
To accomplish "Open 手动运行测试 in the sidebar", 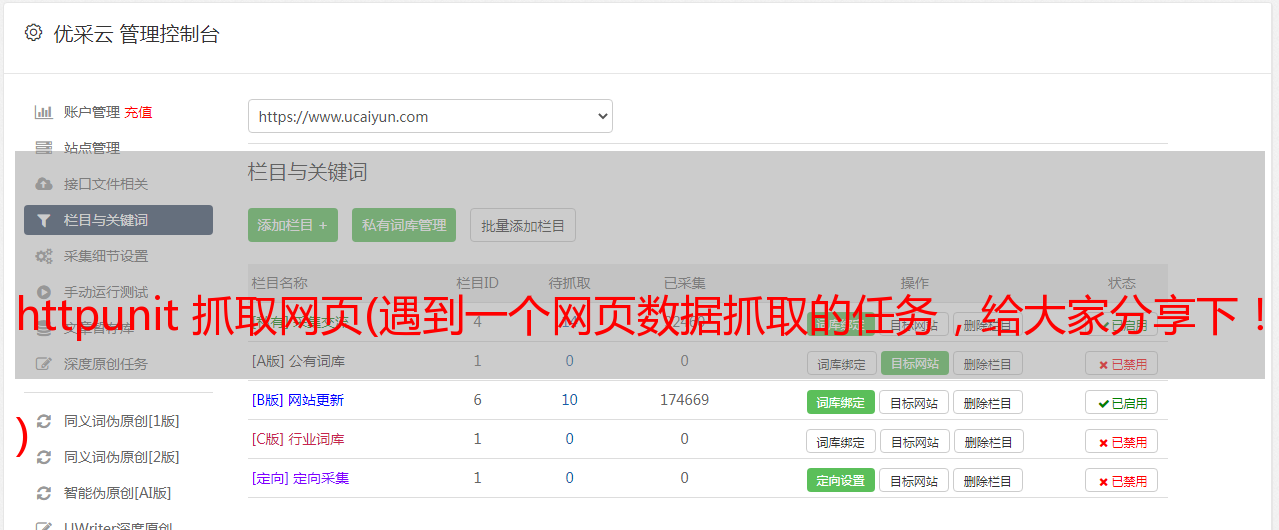I will pos(106,292).
